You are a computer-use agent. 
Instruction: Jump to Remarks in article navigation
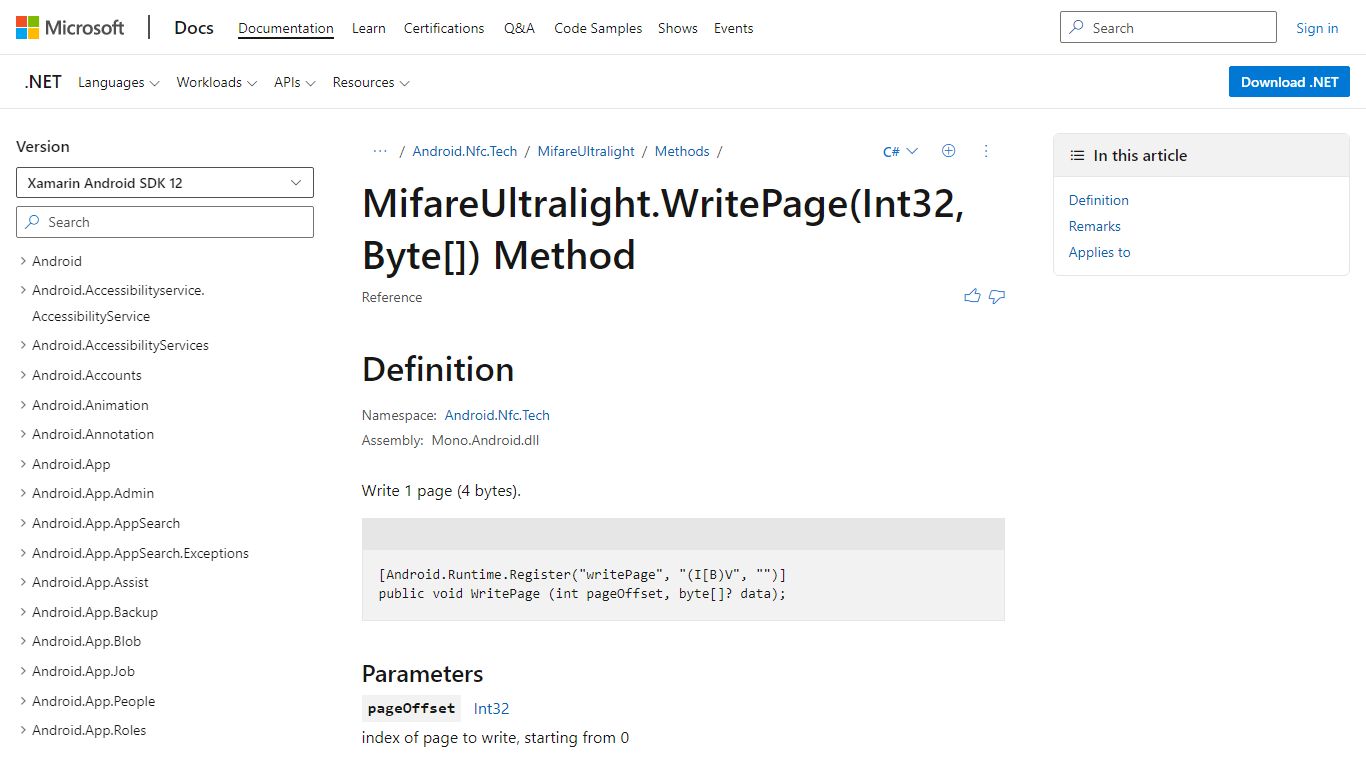pos(1094,226)
